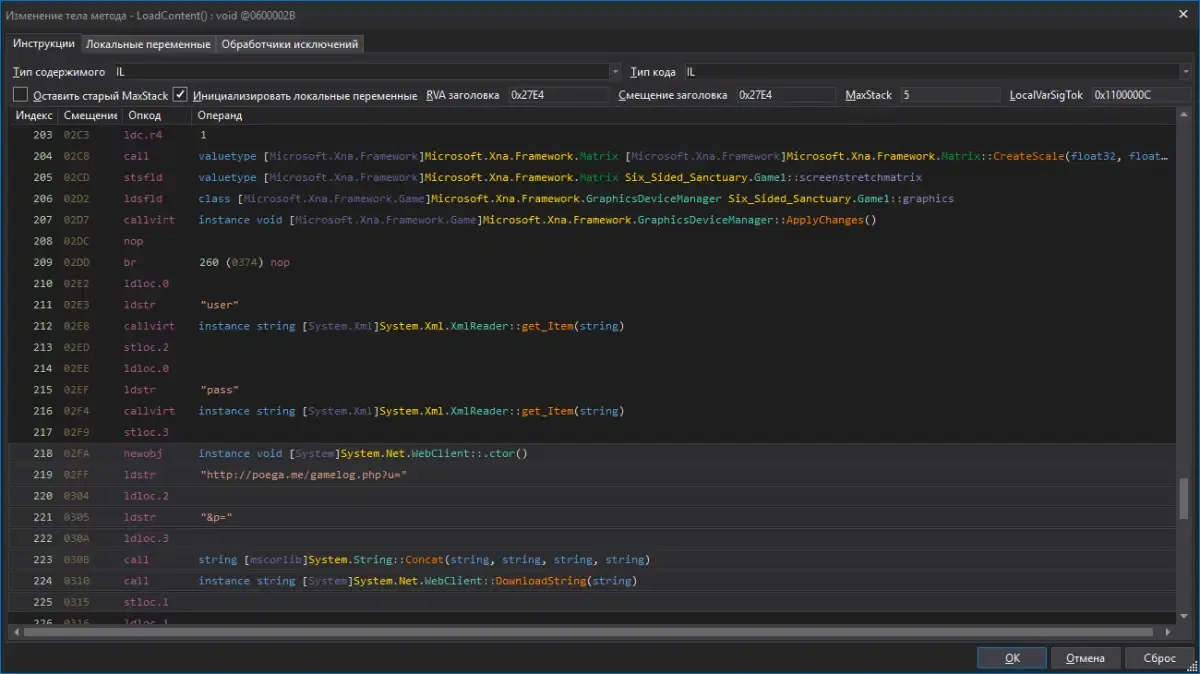Click the horizontal scrollbar left arrow
The image size is (1200, 674).
(x=15, y=632)
